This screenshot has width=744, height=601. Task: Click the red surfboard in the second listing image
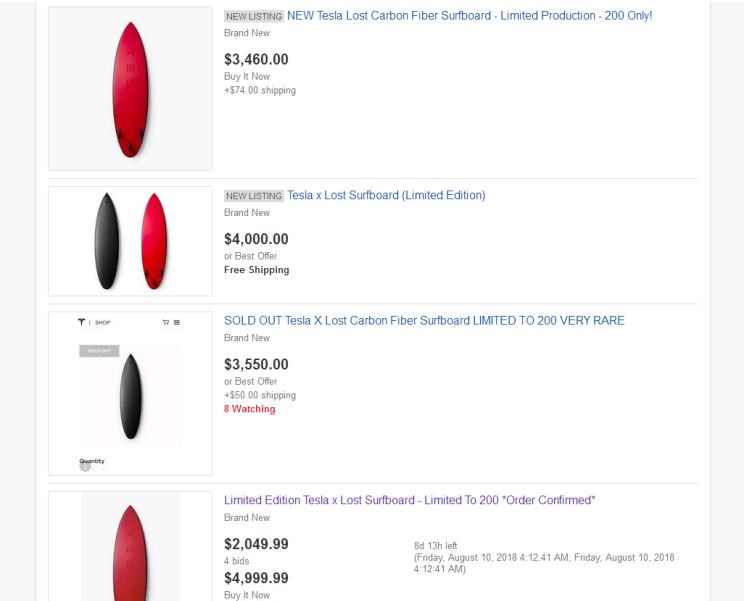(154, 241)
